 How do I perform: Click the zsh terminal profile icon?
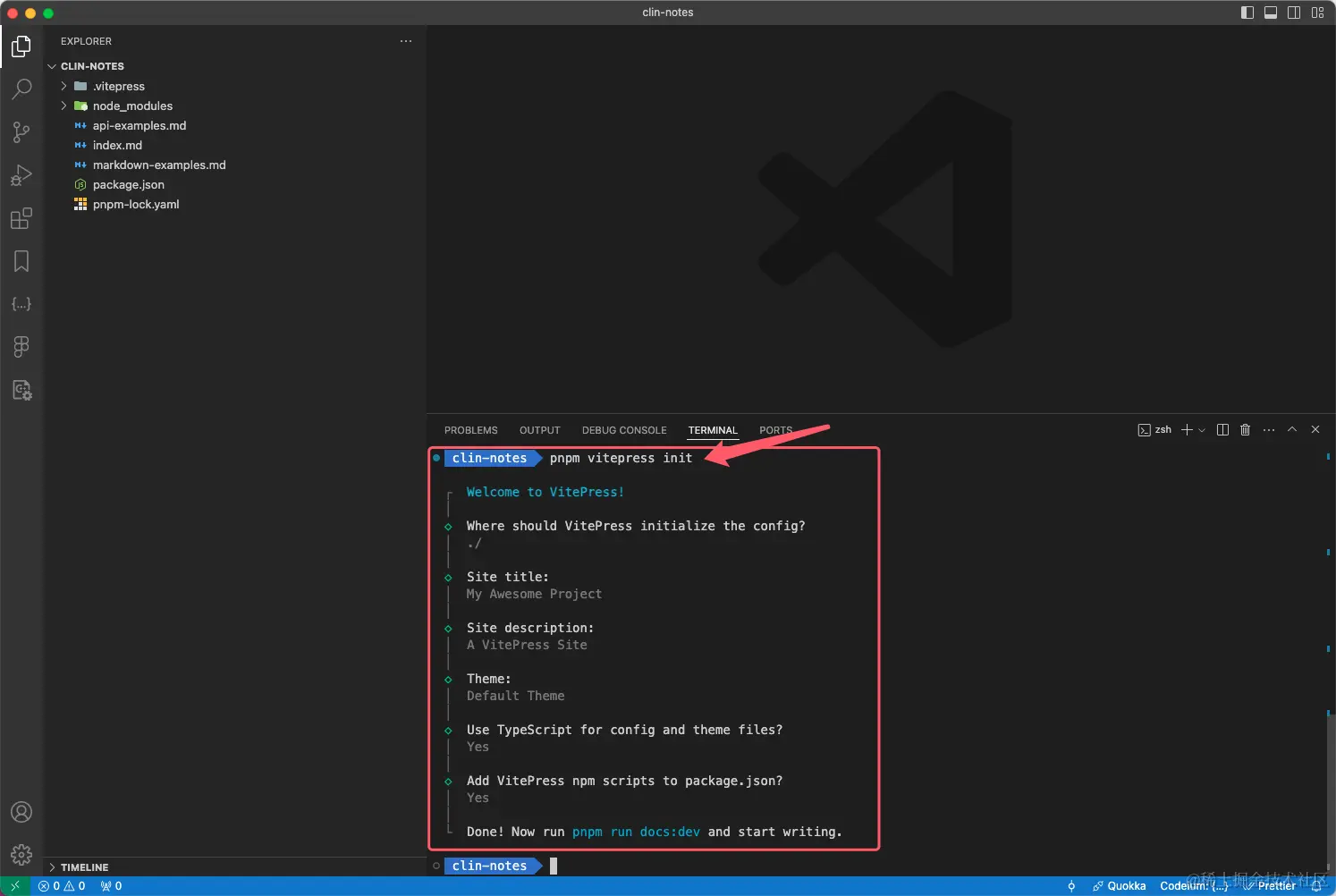[1145, 430]
